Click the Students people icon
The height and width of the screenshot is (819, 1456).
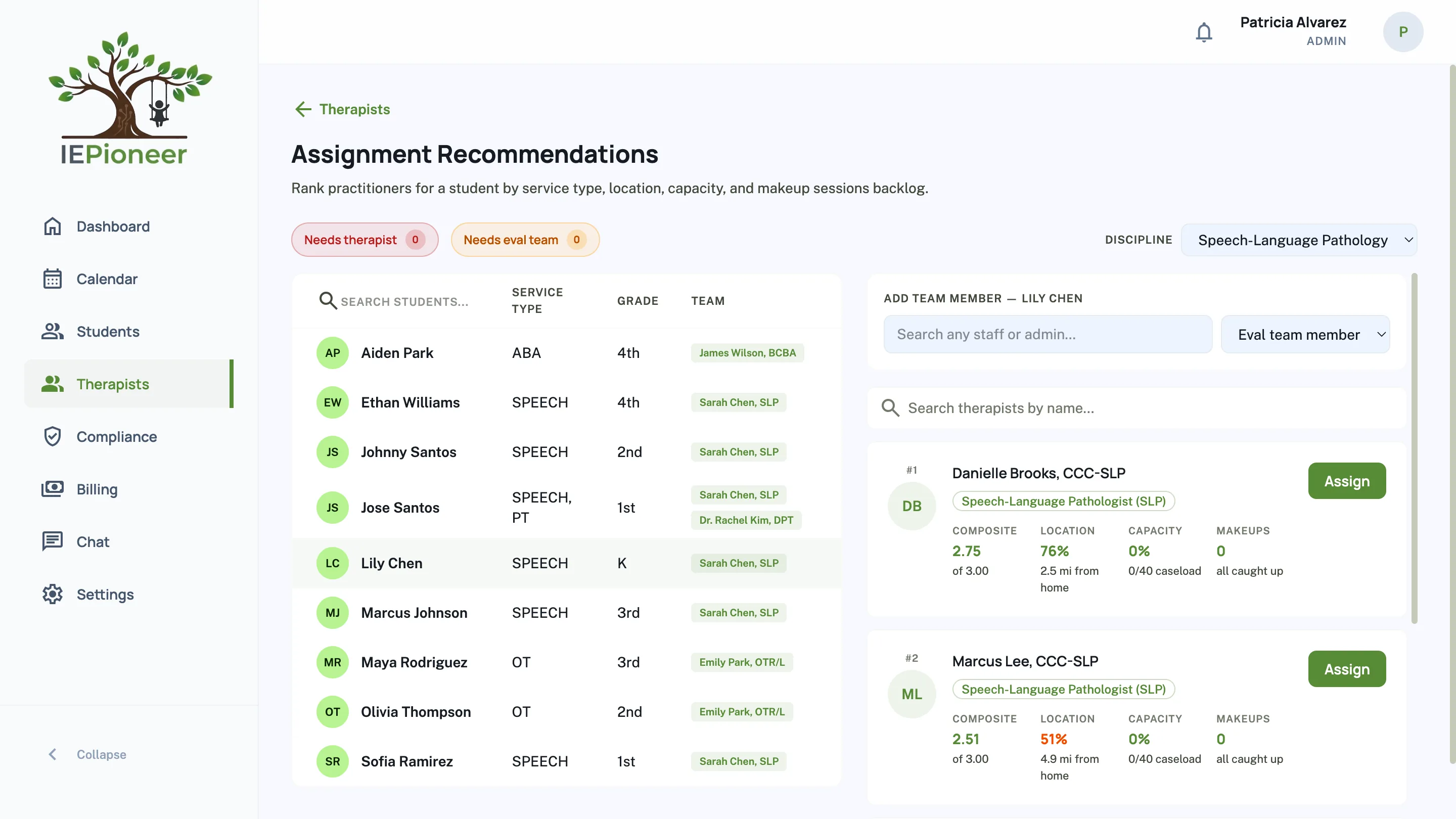[53, 332]
